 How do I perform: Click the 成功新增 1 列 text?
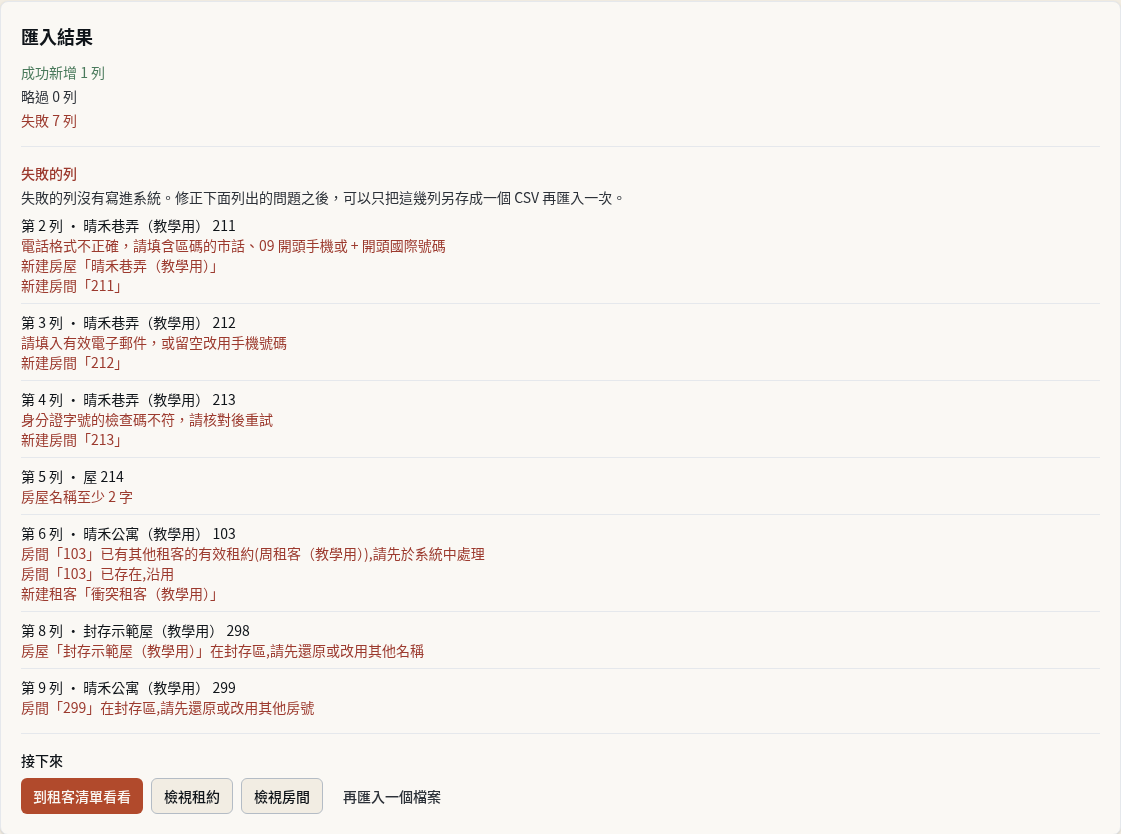coord(63,73)
